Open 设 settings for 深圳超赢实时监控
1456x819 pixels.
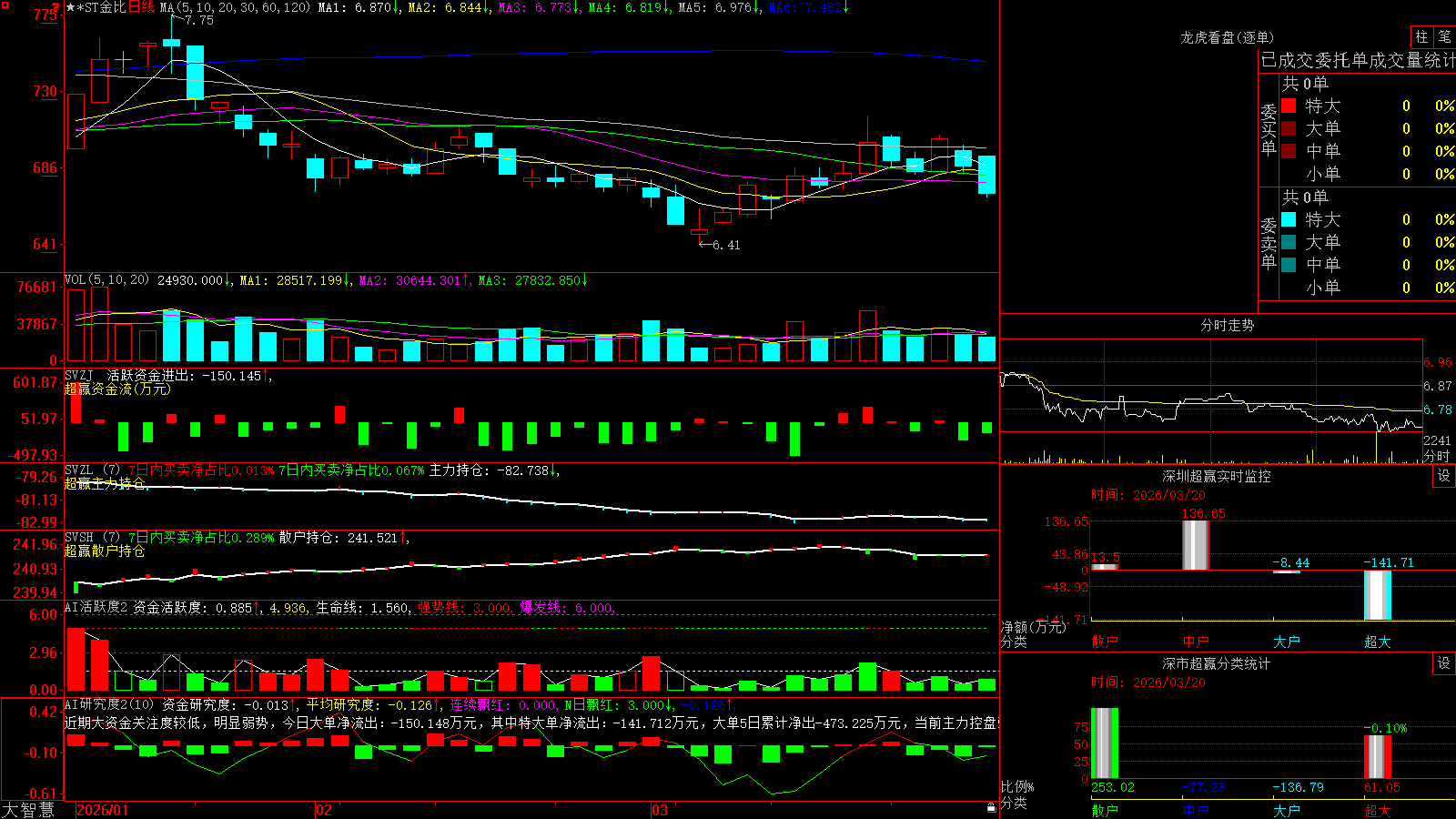pos(1444,476)
